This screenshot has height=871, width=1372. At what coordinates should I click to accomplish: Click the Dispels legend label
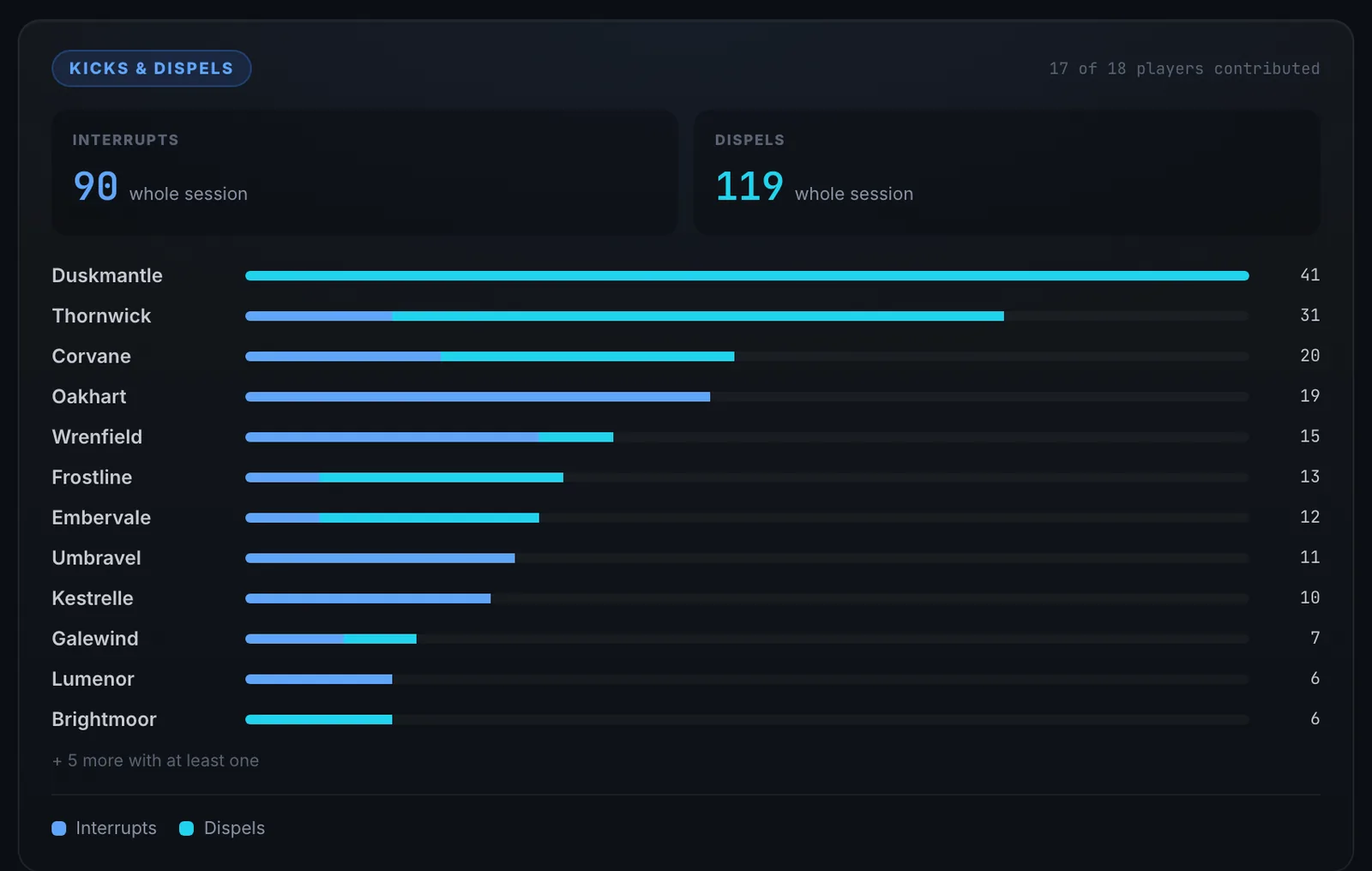click(234, 828)
